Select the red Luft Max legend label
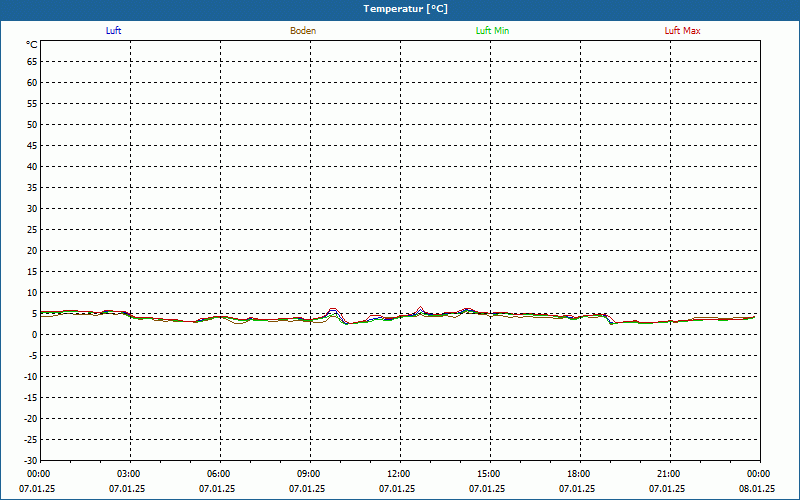 click(682, 31)
